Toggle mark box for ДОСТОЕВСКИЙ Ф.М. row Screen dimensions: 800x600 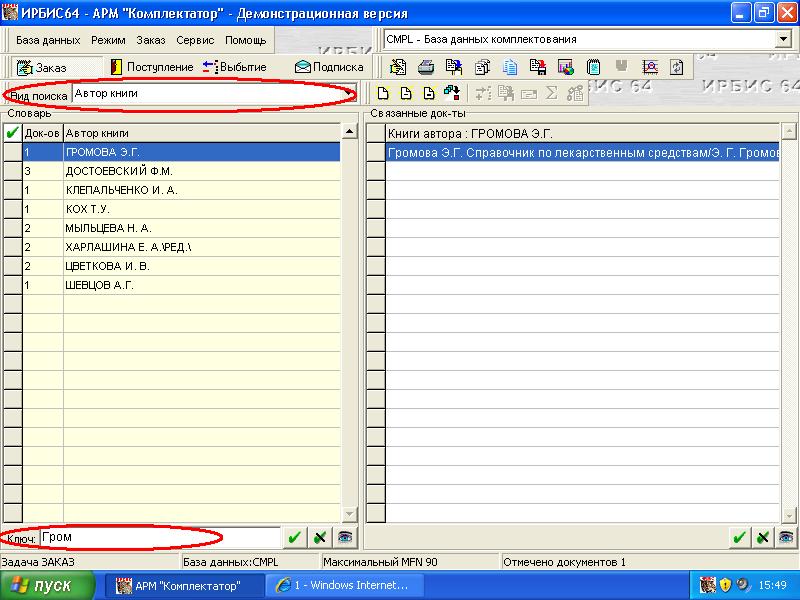pos(12,171)
